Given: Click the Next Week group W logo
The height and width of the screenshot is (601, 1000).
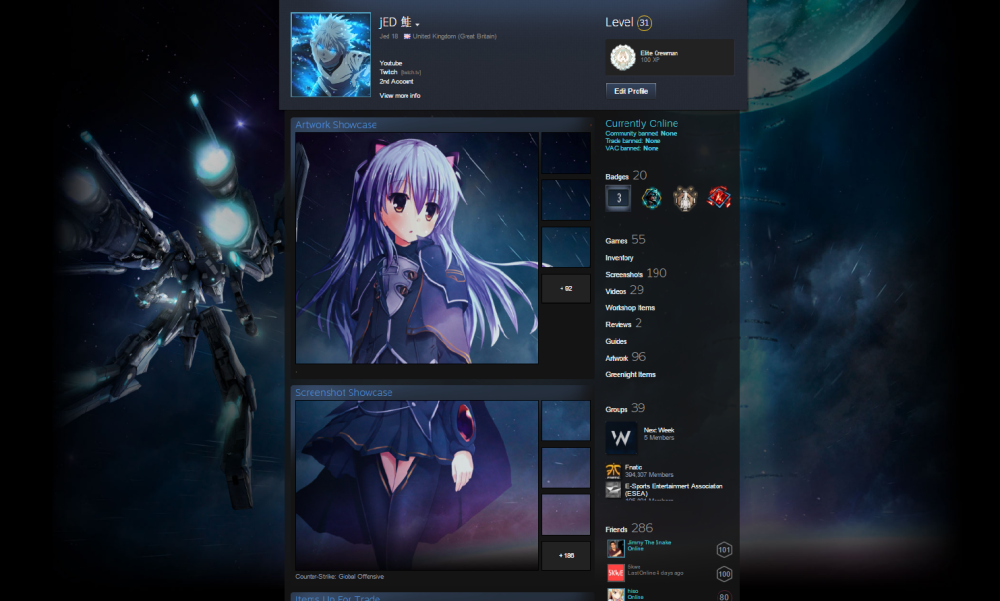Looking at the screenshot, I should pos(620,438).
